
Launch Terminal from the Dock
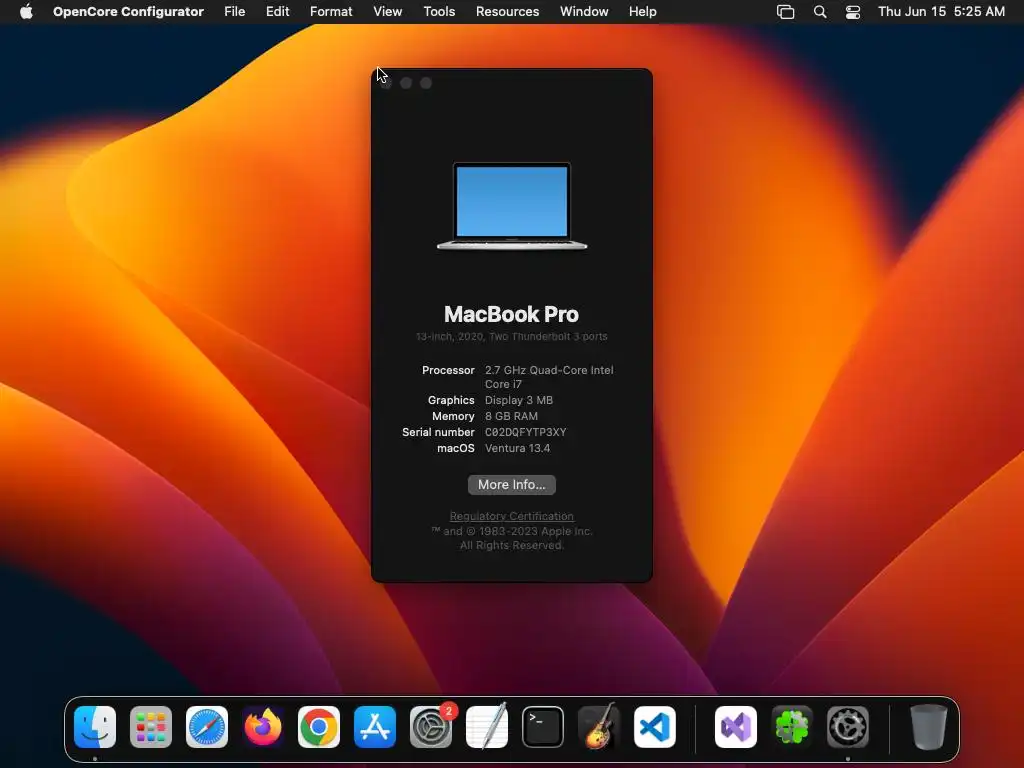[x=543, y=727]
